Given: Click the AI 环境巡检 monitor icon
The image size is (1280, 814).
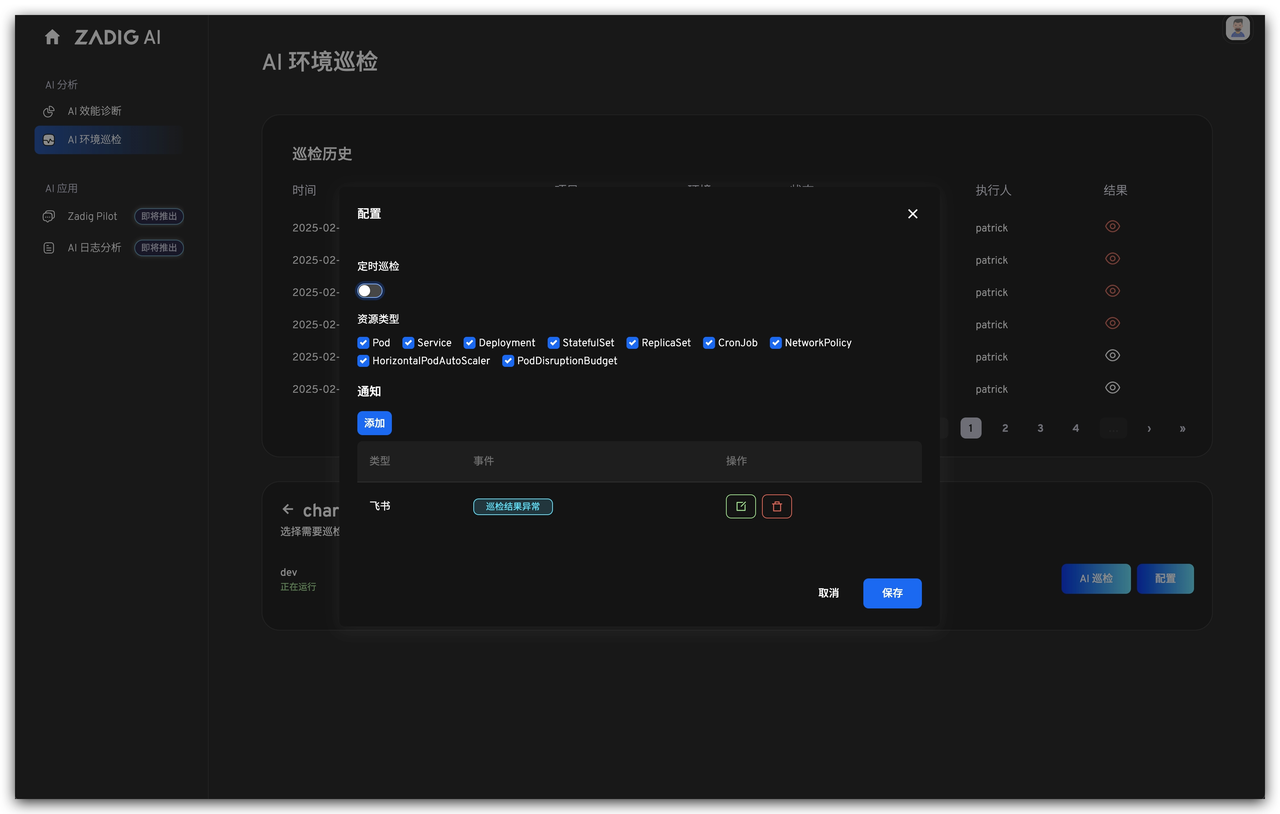Looking at the screenshot, I should [x=48, y=139].
